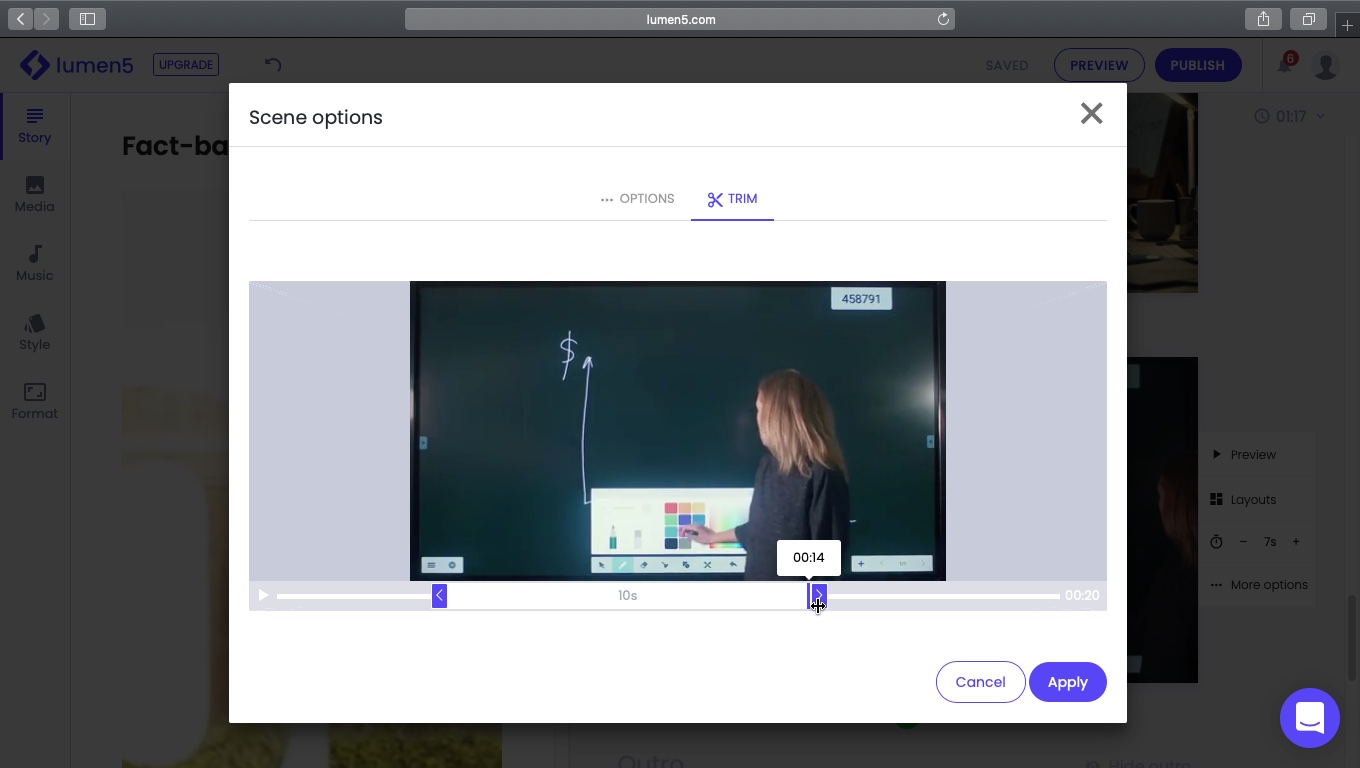Open the chat support widget
Image resolution: width=1360 pixels, height=768 pixels.
[x=1310, y=718]
